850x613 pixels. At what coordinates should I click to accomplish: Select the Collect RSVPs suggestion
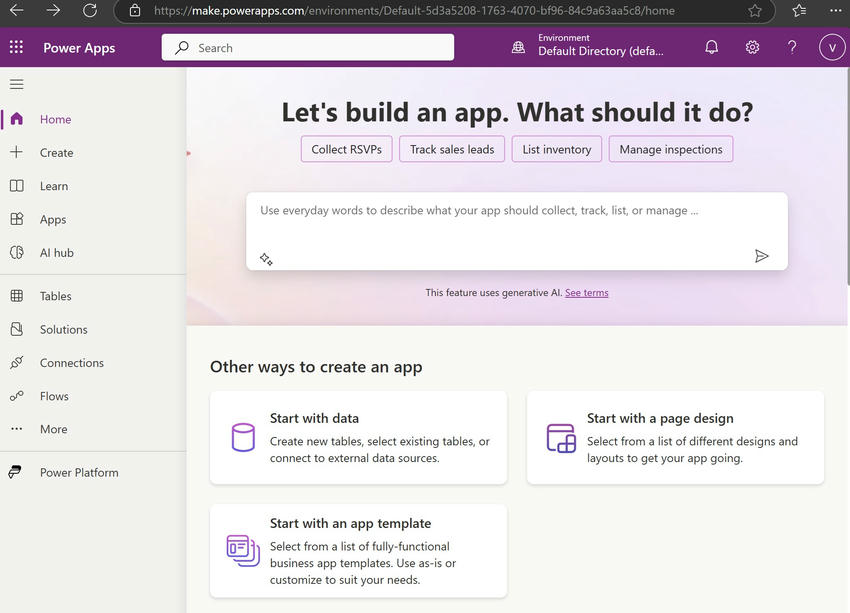346,149
